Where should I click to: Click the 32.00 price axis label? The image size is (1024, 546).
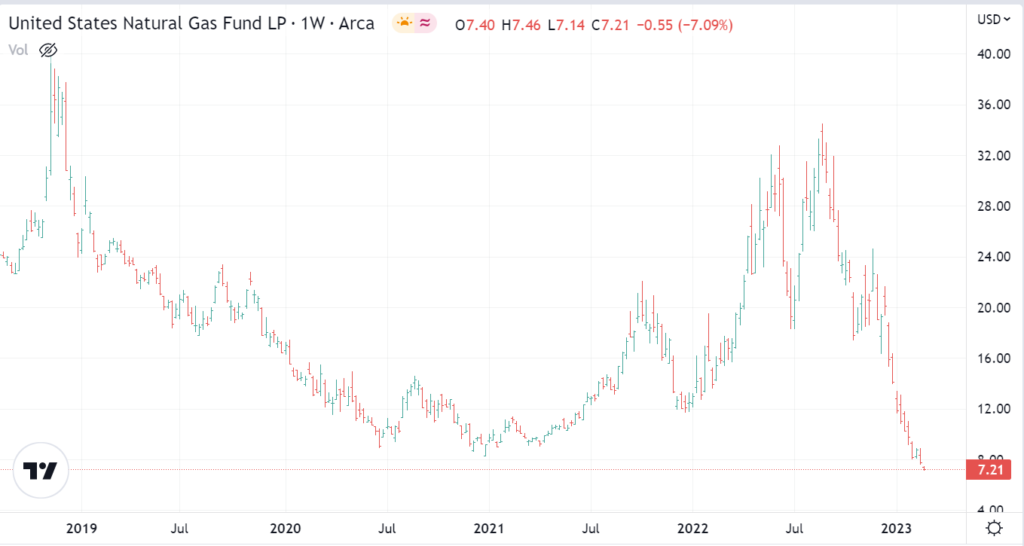coord(993,155)
